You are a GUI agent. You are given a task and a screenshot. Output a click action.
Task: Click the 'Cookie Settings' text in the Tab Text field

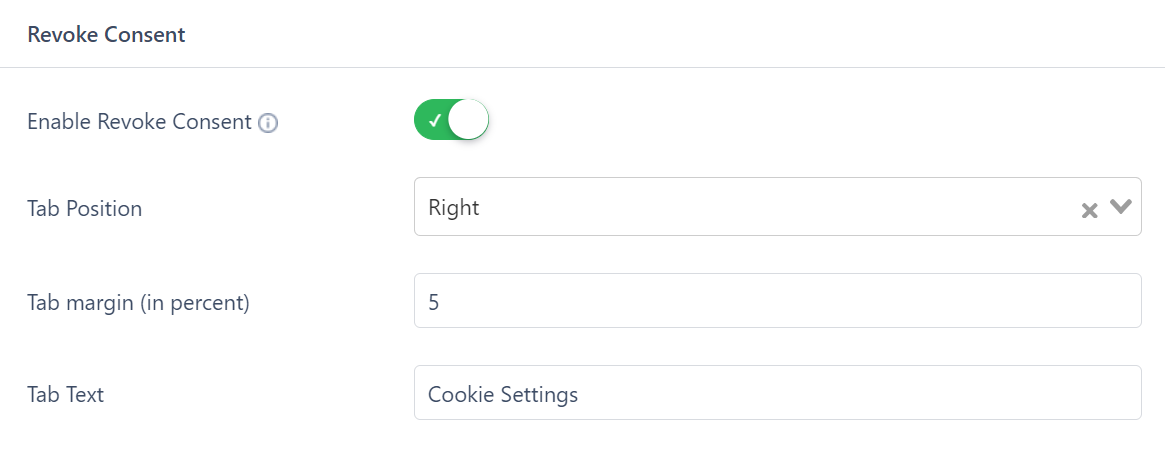point(503,394)
